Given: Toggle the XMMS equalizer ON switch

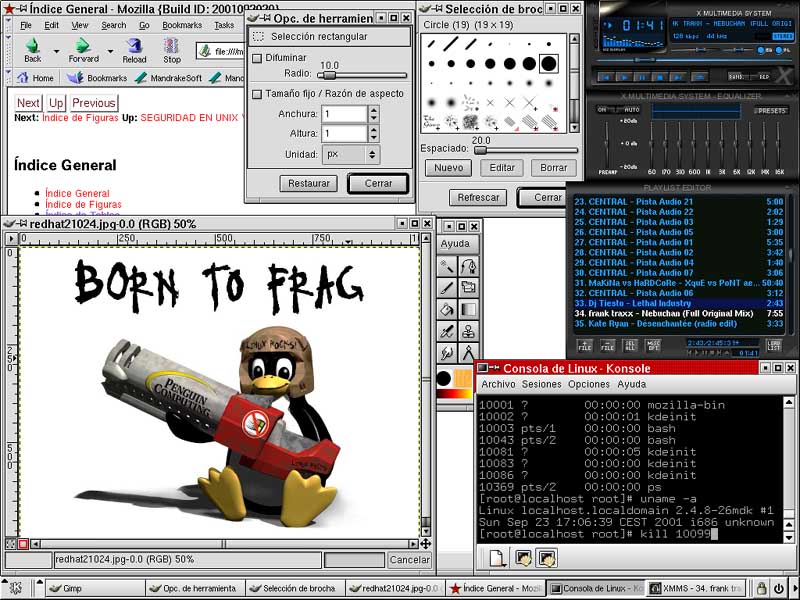Looking at the screenshot, I should click(x=602, y=110).
